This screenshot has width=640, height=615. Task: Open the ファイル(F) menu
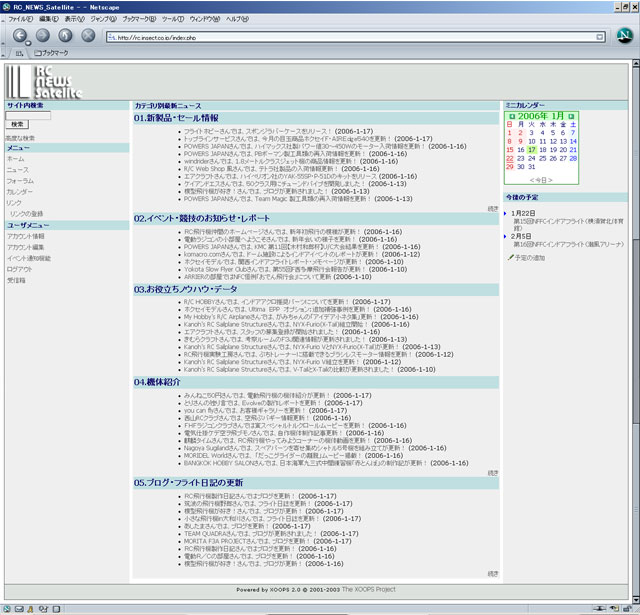click(20, 19)
